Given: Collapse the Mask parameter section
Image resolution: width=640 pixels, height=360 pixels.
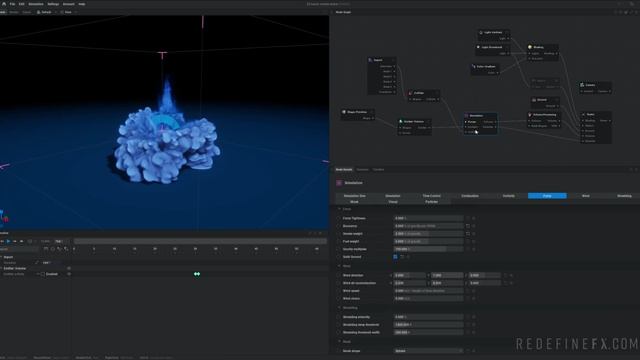Looking at the screenshot, I should [339, 341].
